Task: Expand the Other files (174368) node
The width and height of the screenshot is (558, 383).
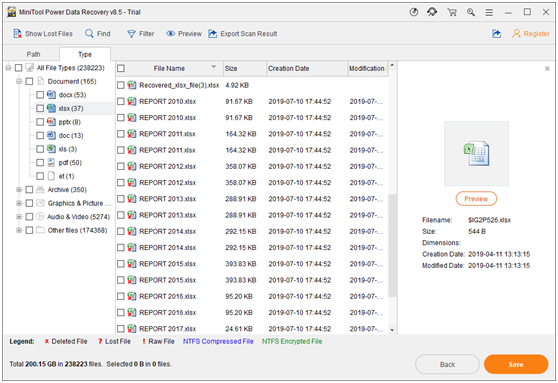Action: pos(19,230)
